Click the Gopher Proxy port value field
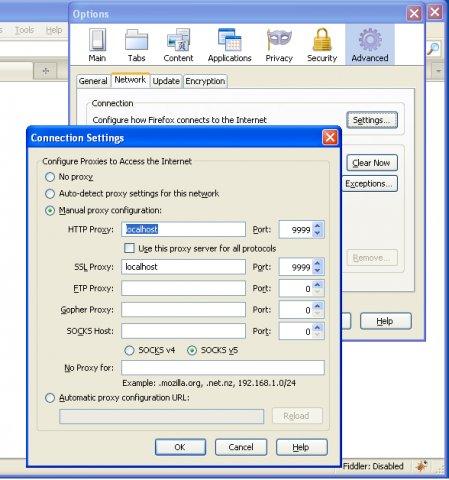The height and width of the screenshot is (480, 449). (x=296, y=309)
